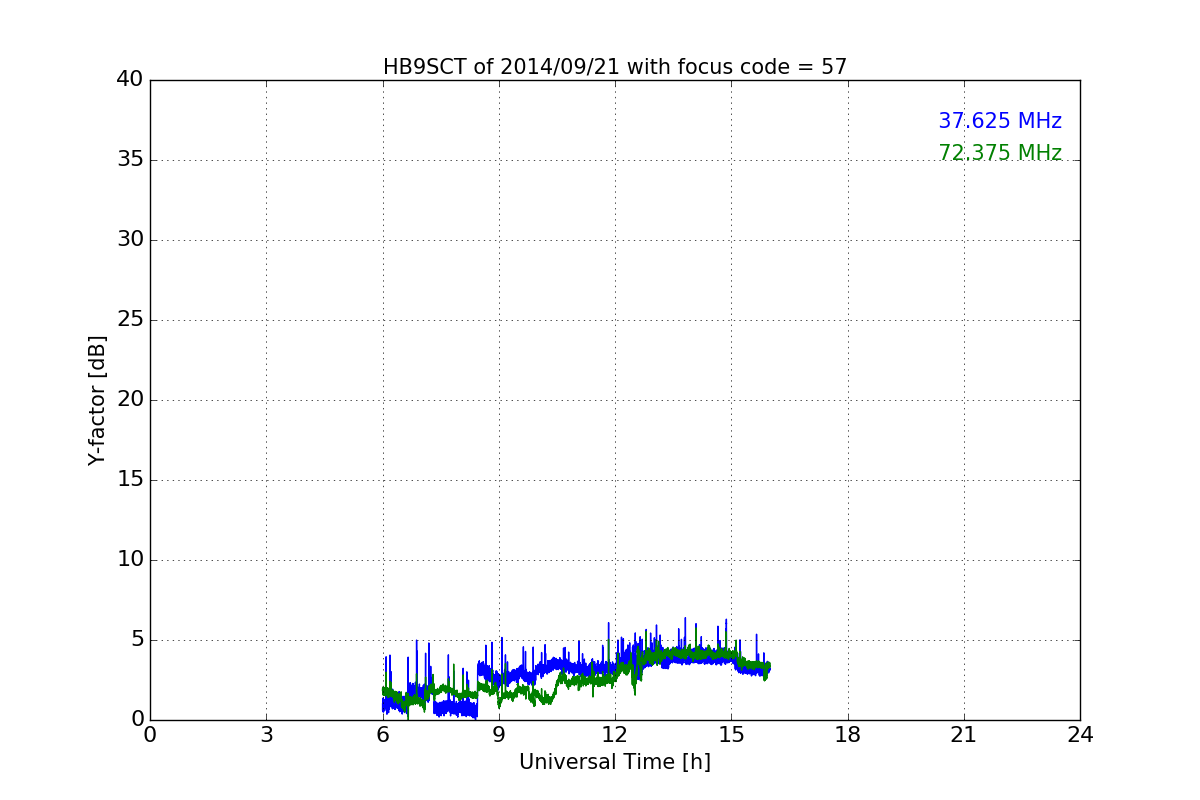Click the x-axis tick label '18'
Image resolution: width=1200 pixels, height=800 pixels.
click(848, 735)
